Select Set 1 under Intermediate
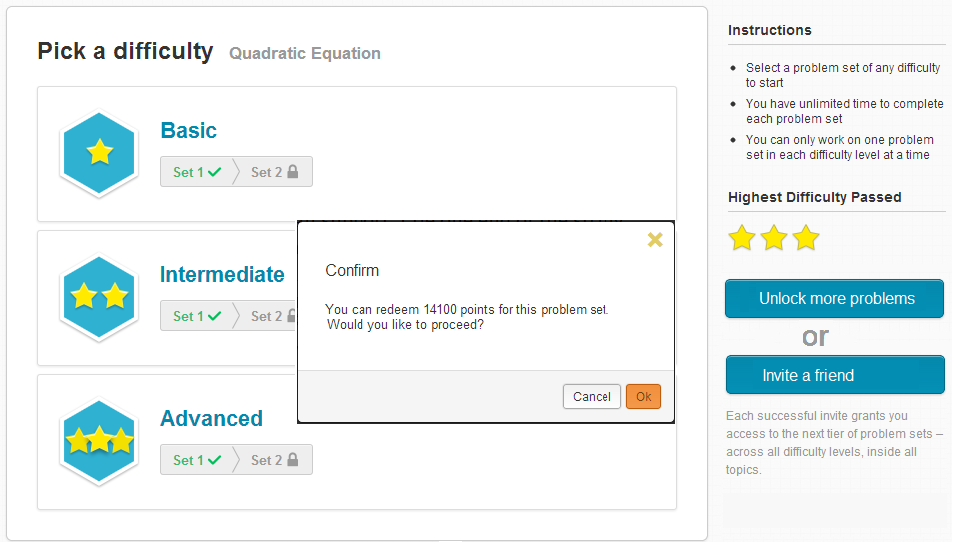The image size is (954, 542). [197, 316]
